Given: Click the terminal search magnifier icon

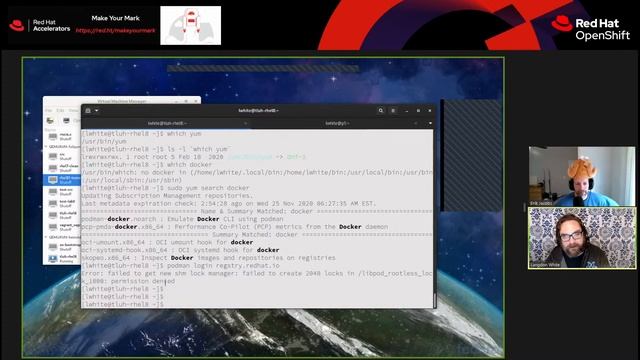Looking at the screenshot, I should [381, 111].
